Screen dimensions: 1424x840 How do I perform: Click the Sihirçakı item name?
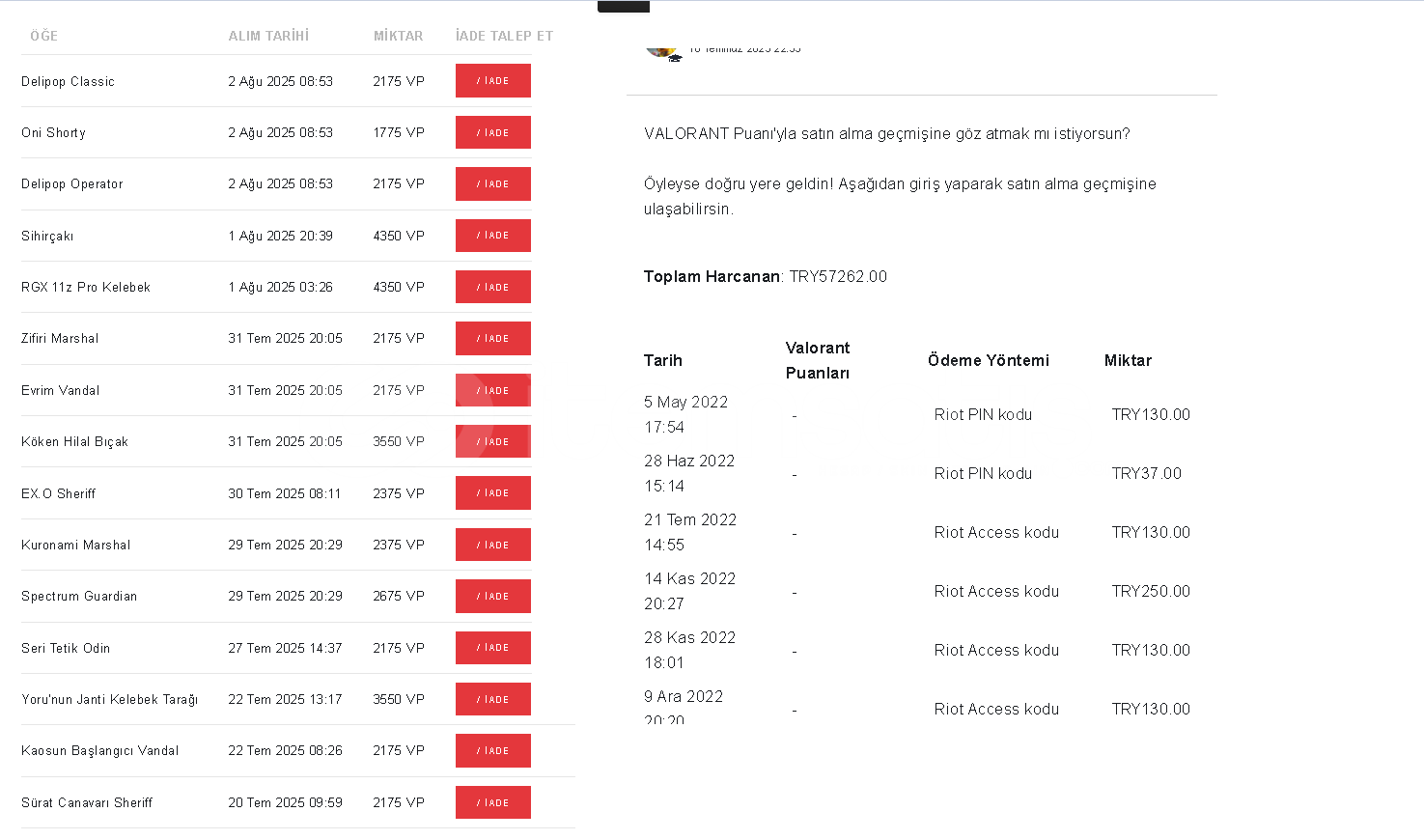tap(47, 236)
